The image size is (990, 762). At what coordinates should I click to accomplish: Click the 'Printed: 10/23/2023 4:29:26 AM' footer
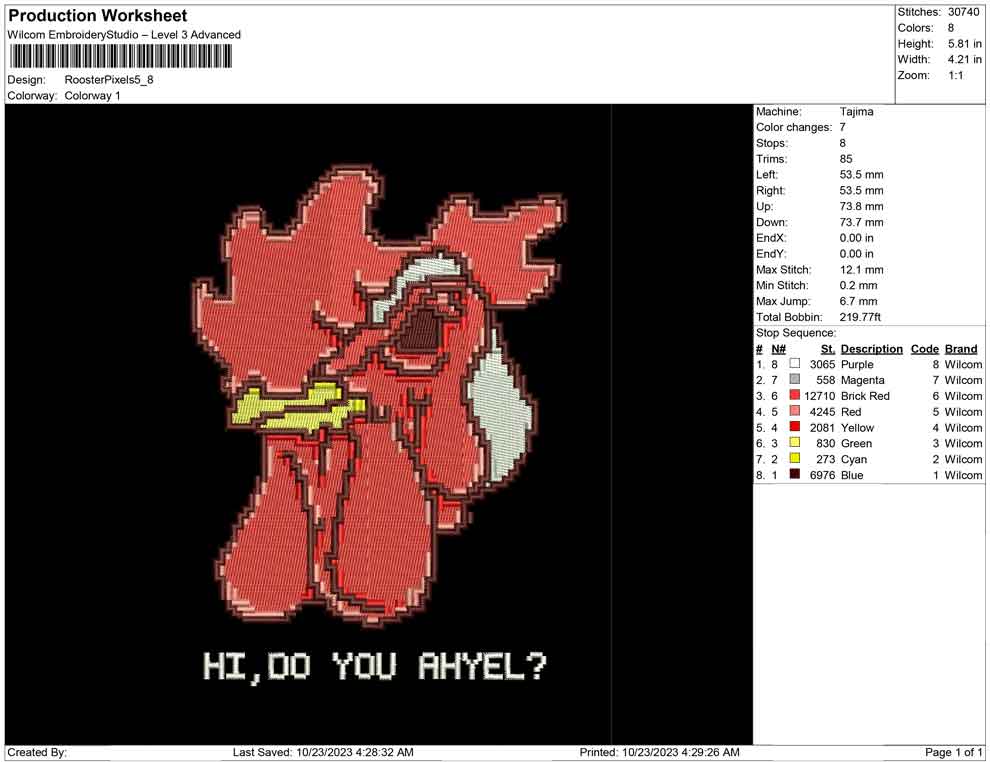659,752
